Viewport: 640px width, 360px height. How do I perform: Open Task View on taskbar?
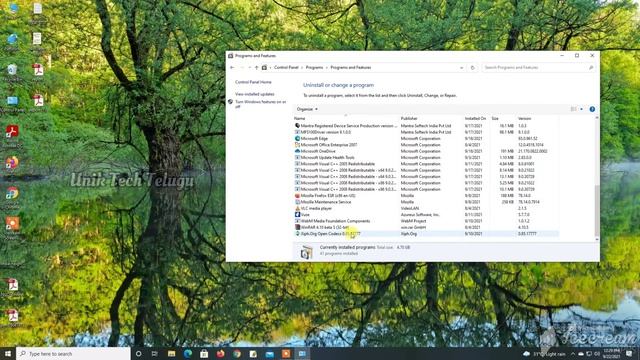[155, 353]
